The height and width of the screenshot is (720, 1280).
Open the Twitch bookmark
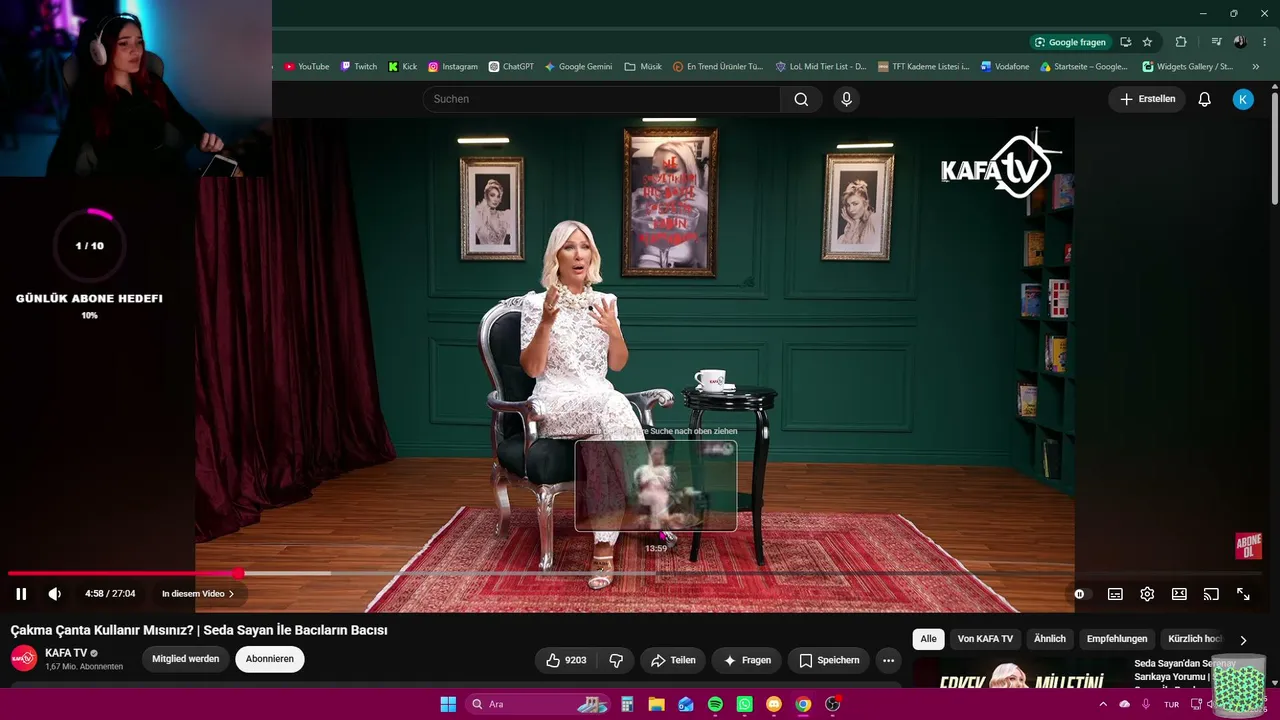coord(359,67)
